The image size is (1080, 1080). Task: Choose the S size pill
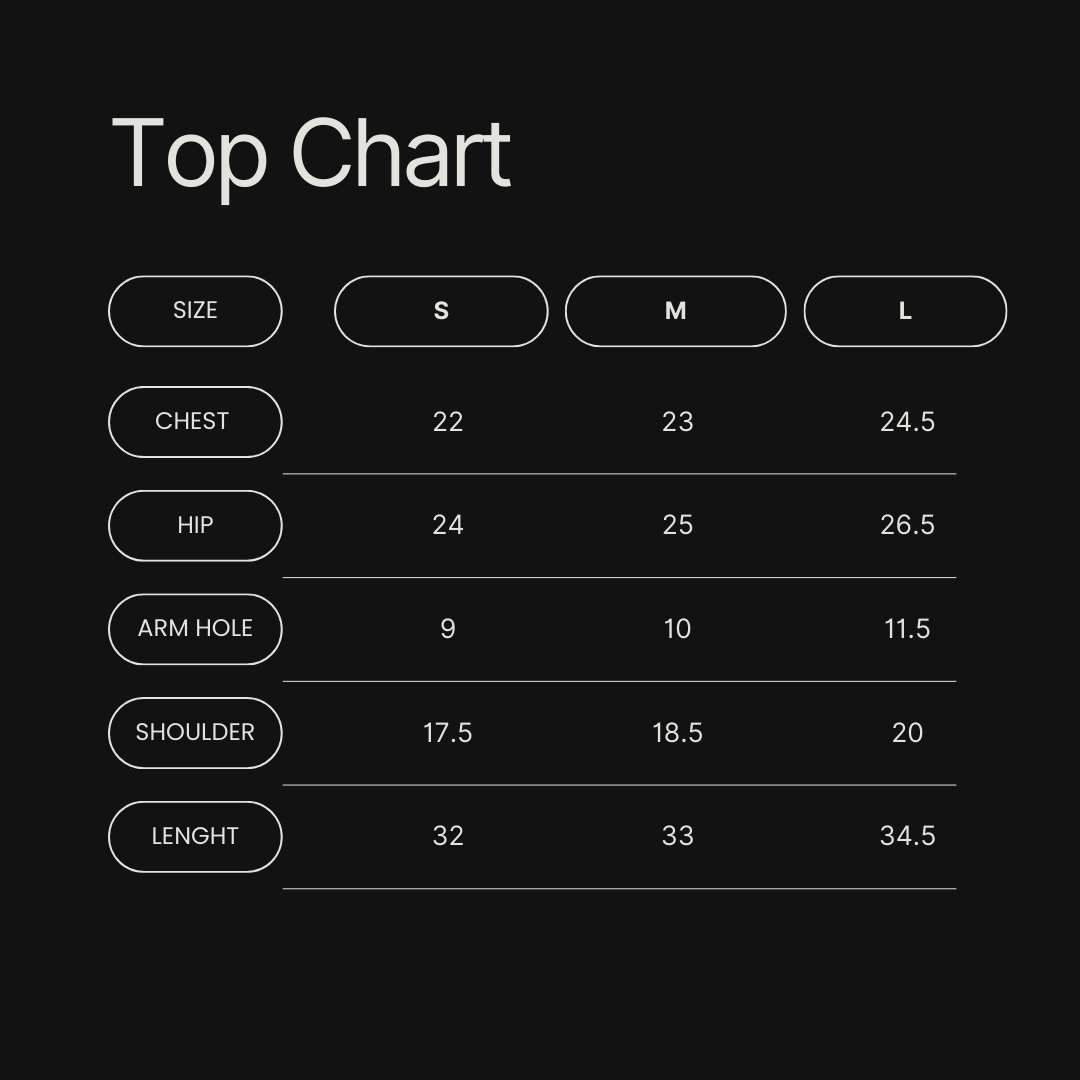tap(441, 311)
